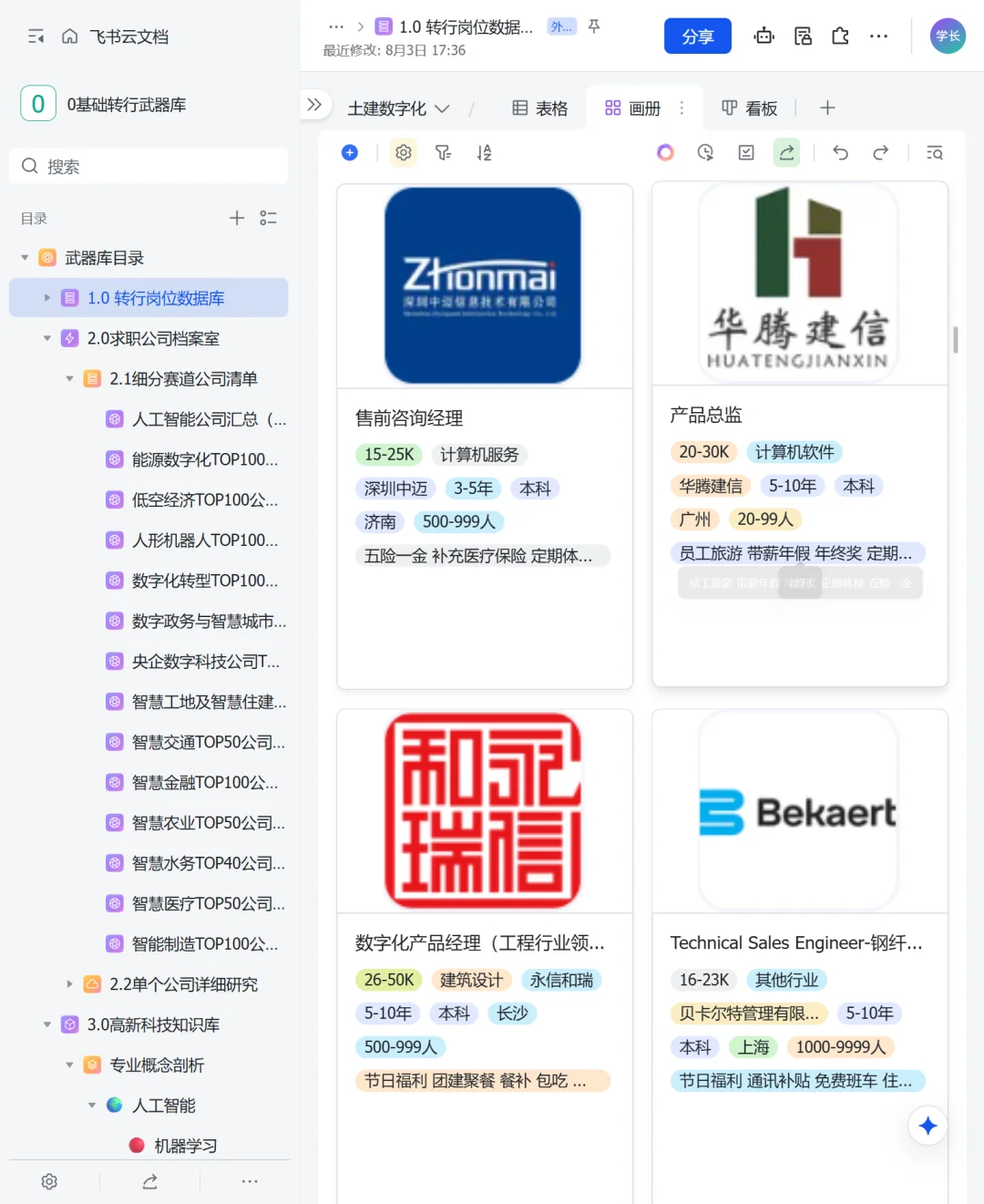
Task: Pin the document with the pin icon
Action: click(x=594, y=27)
